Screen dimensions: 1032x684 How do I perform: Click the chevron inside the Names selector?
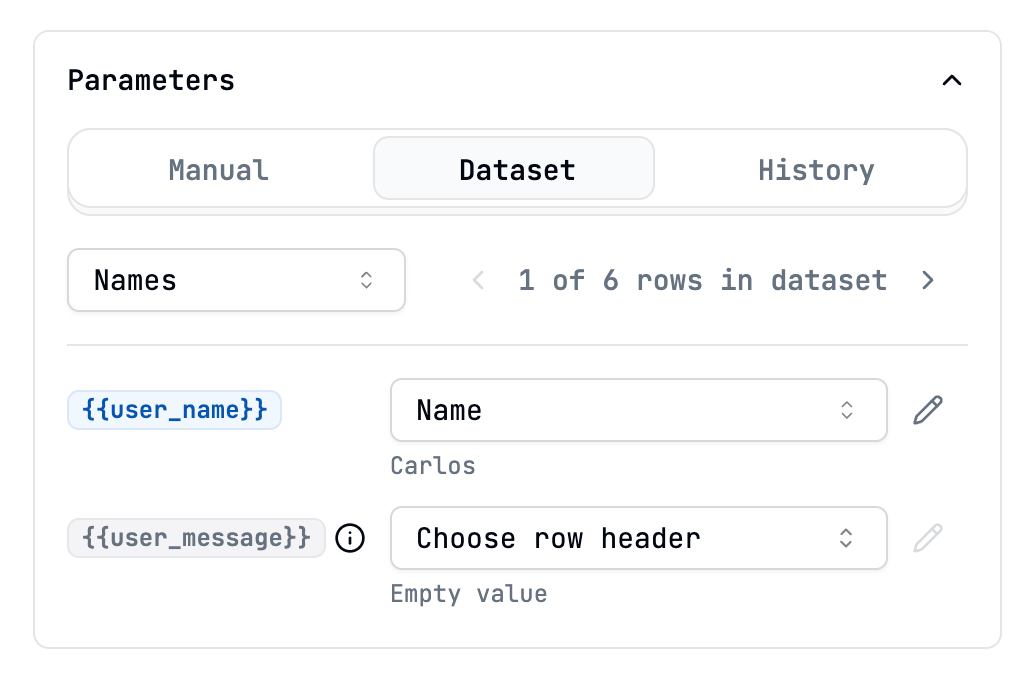point(367,280)
